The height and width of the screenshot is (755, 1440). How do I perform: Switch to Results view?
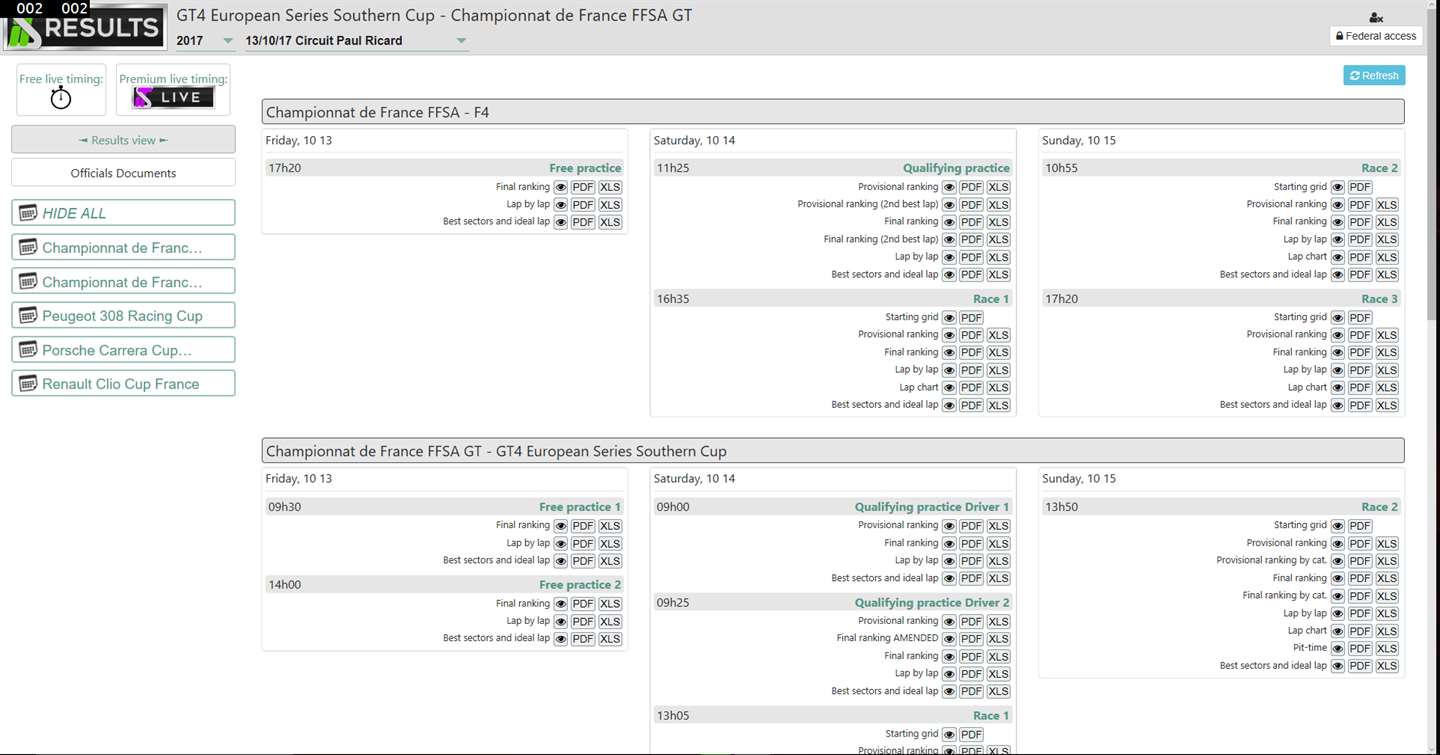[x=123, y=140]
